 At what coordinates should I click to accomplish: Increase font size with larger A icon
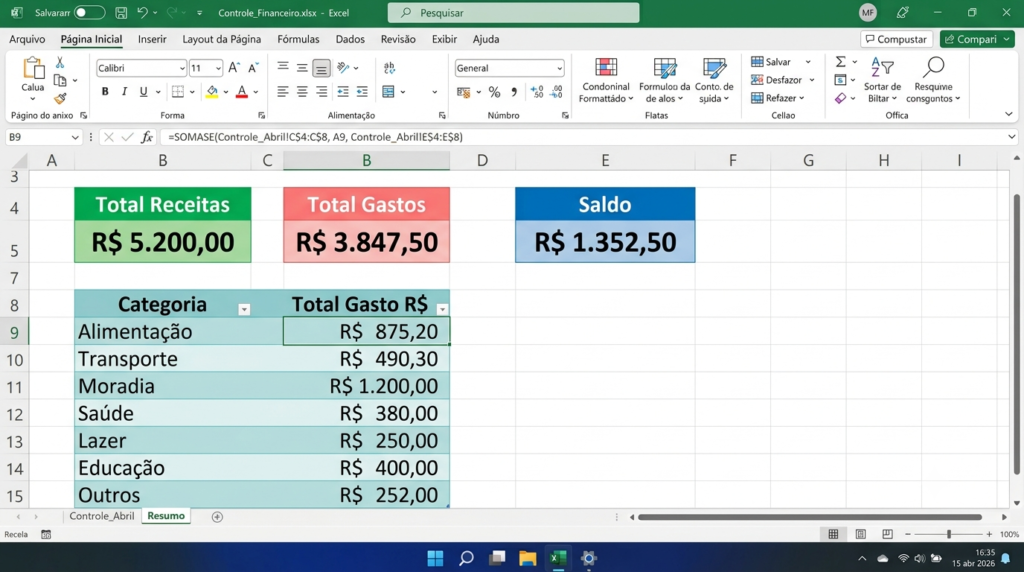(x=234, y=67)
